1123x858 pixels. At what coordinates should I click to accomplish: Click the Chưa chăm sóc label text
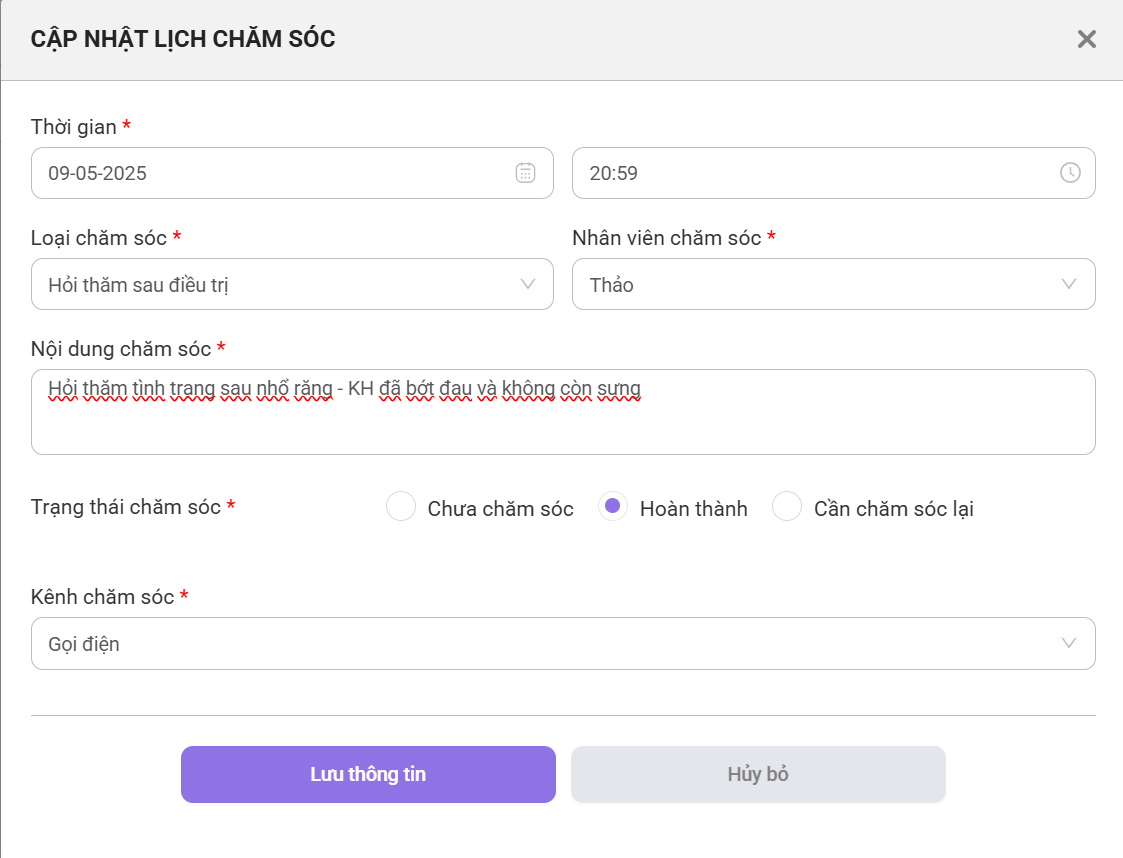click(x=501, y=509)
